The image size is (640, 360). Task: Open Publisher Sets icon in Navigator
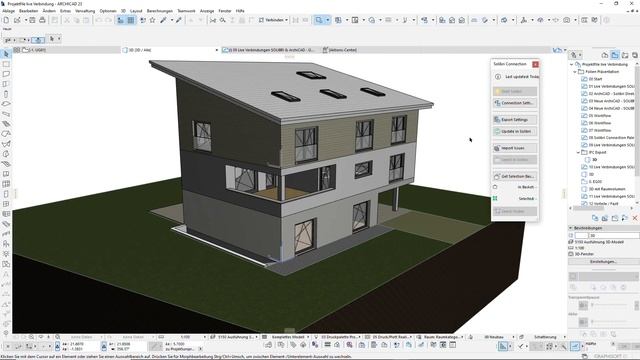635,55
